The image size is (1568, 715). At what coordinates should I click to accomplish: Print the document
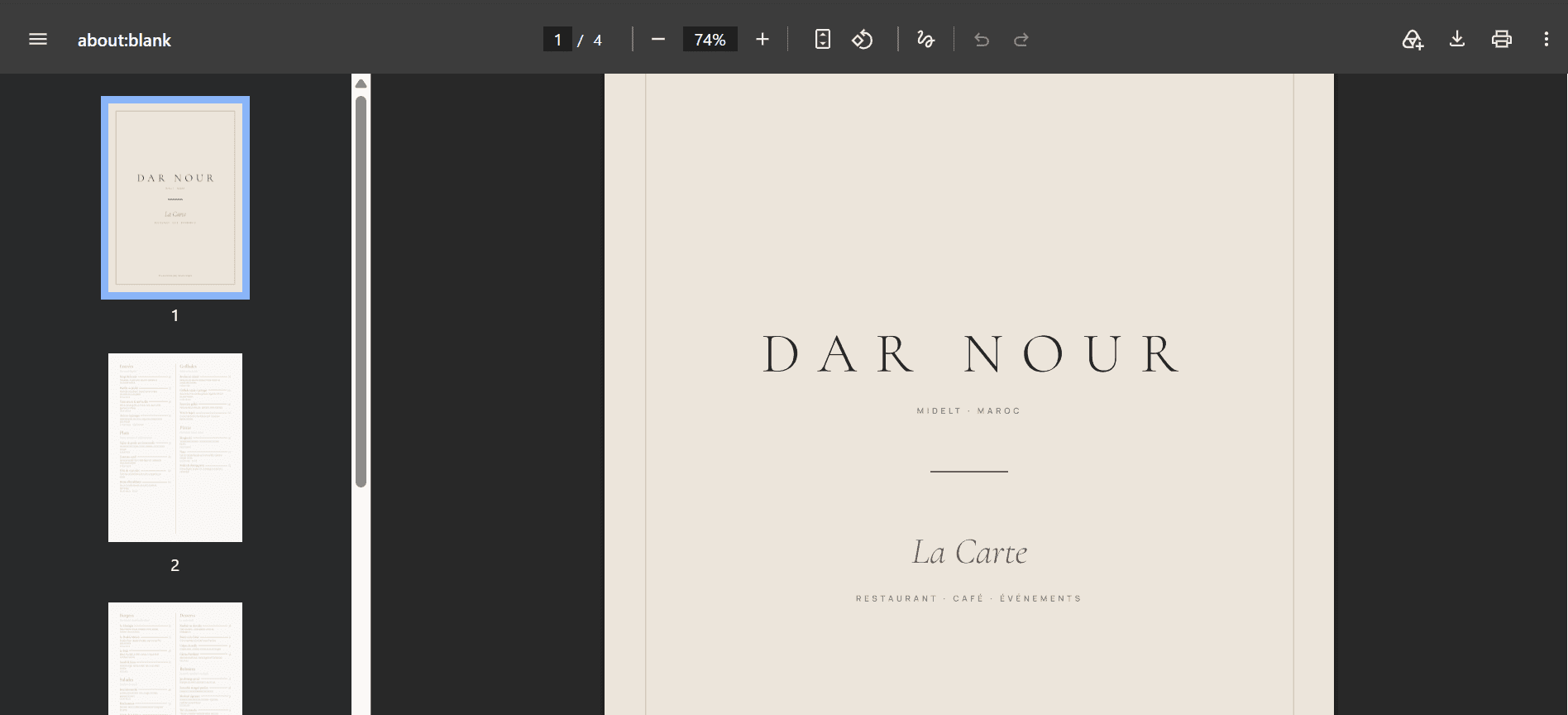1502,40
